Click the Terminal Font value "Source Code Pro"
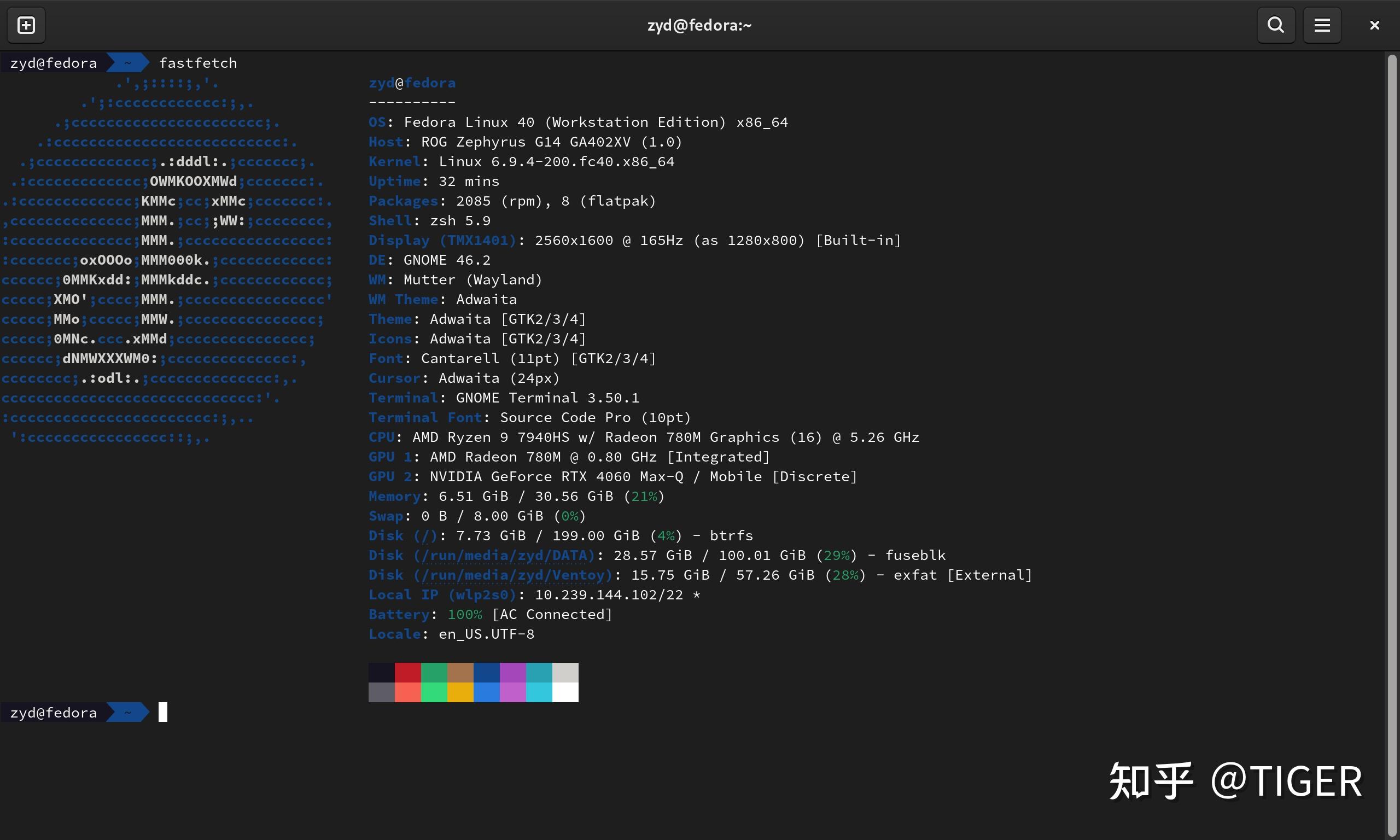 click(x=565, y=418)
